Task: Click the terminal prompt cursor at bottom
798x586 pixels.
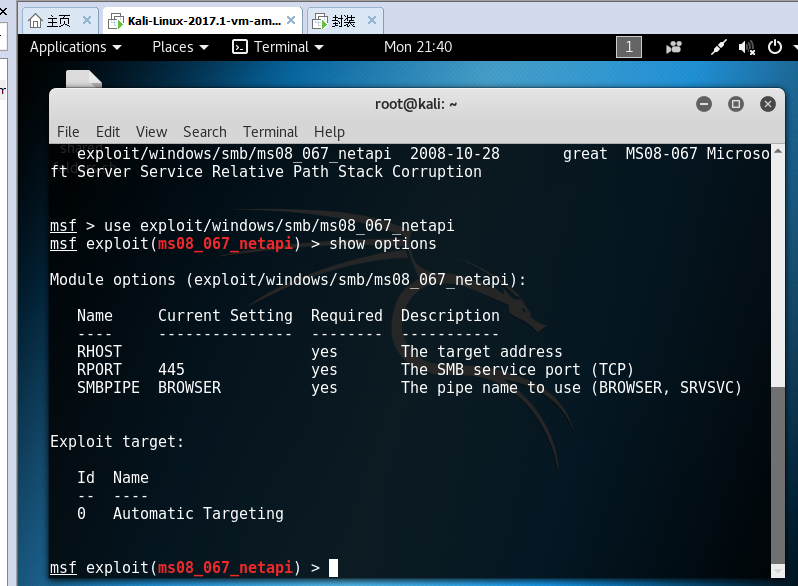Action: (x=333, y=568)
